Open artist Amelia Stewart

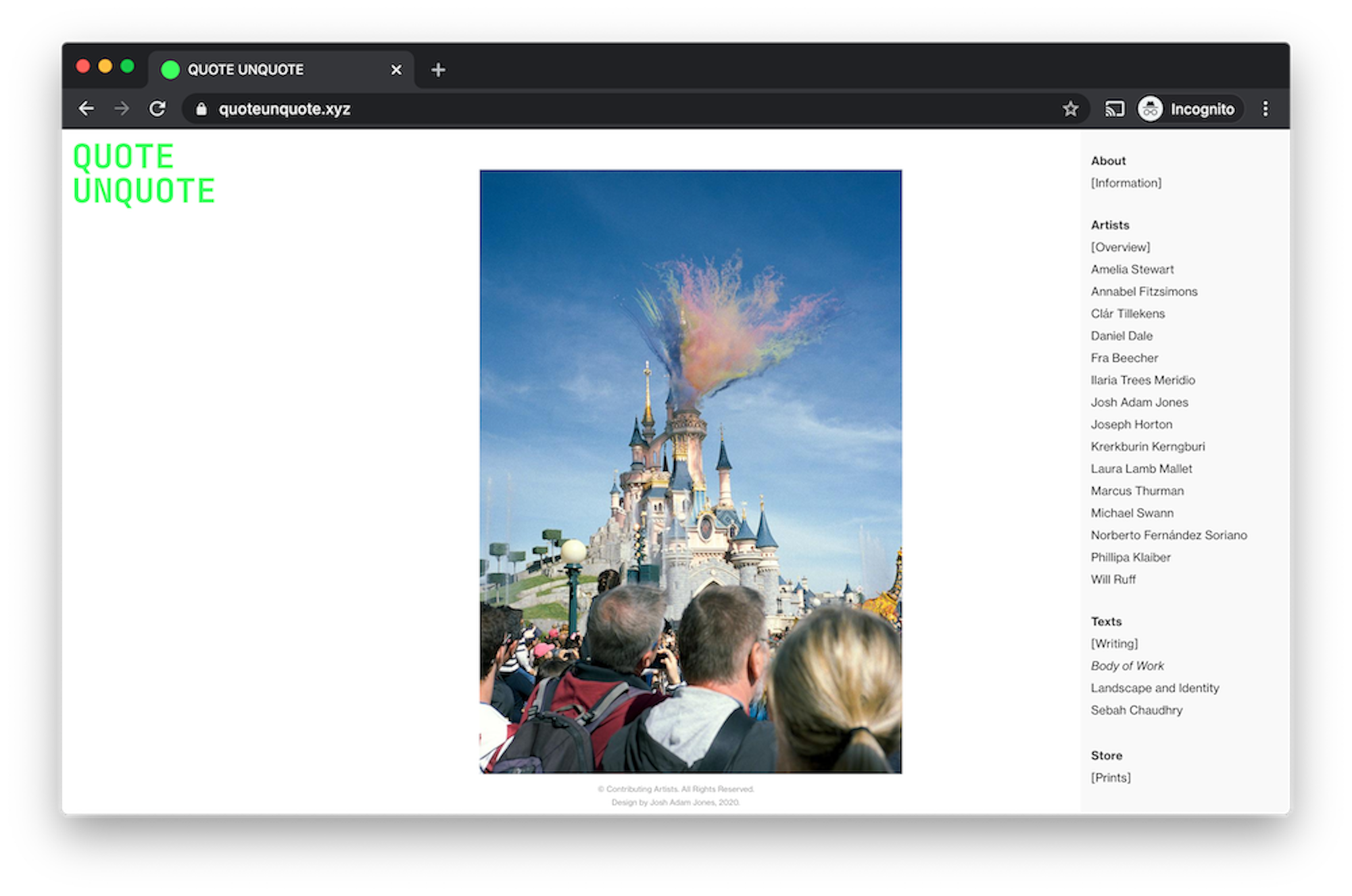click(1132, 269)
